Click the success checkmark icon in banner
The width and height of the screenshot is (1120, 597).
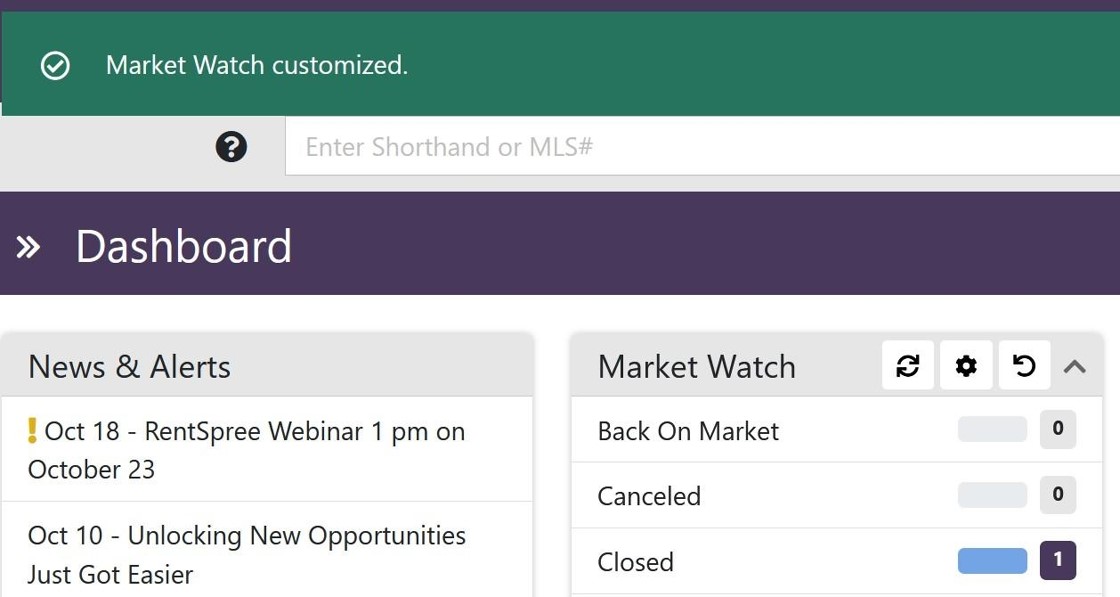55,66
